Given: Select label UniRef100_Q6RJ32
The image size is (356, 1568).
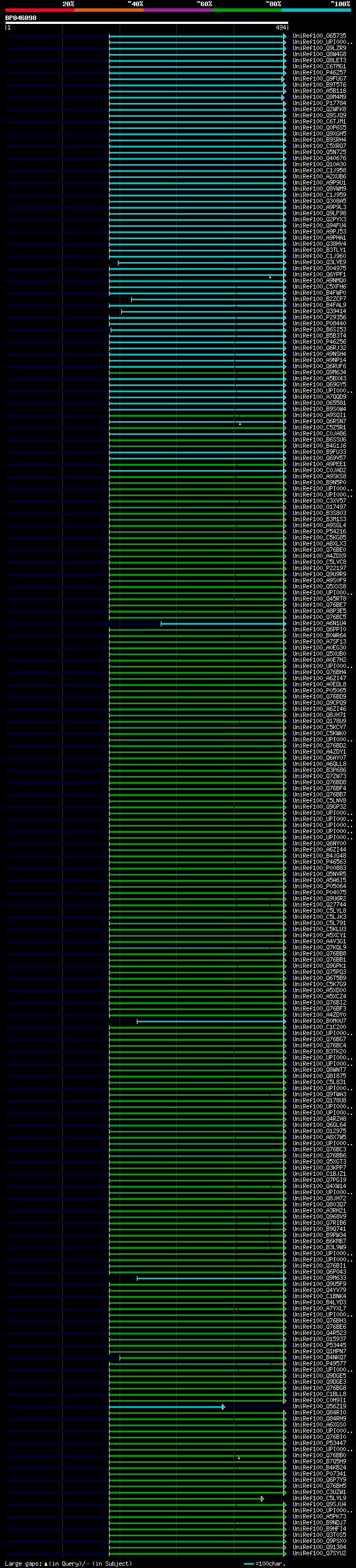Looking at the screenshot, I should pos(319,348).
